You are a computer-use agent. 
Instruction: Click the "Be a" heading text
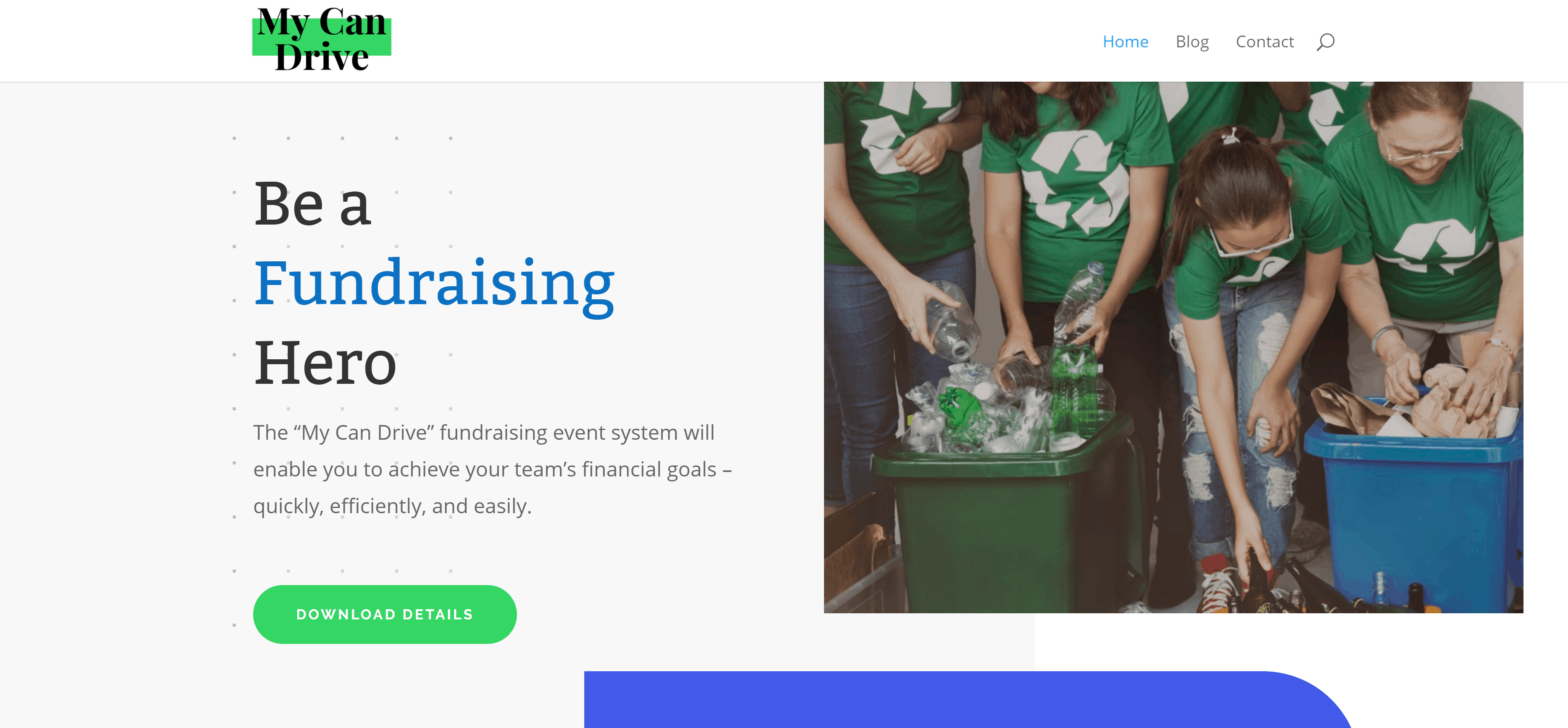[312, 204]
